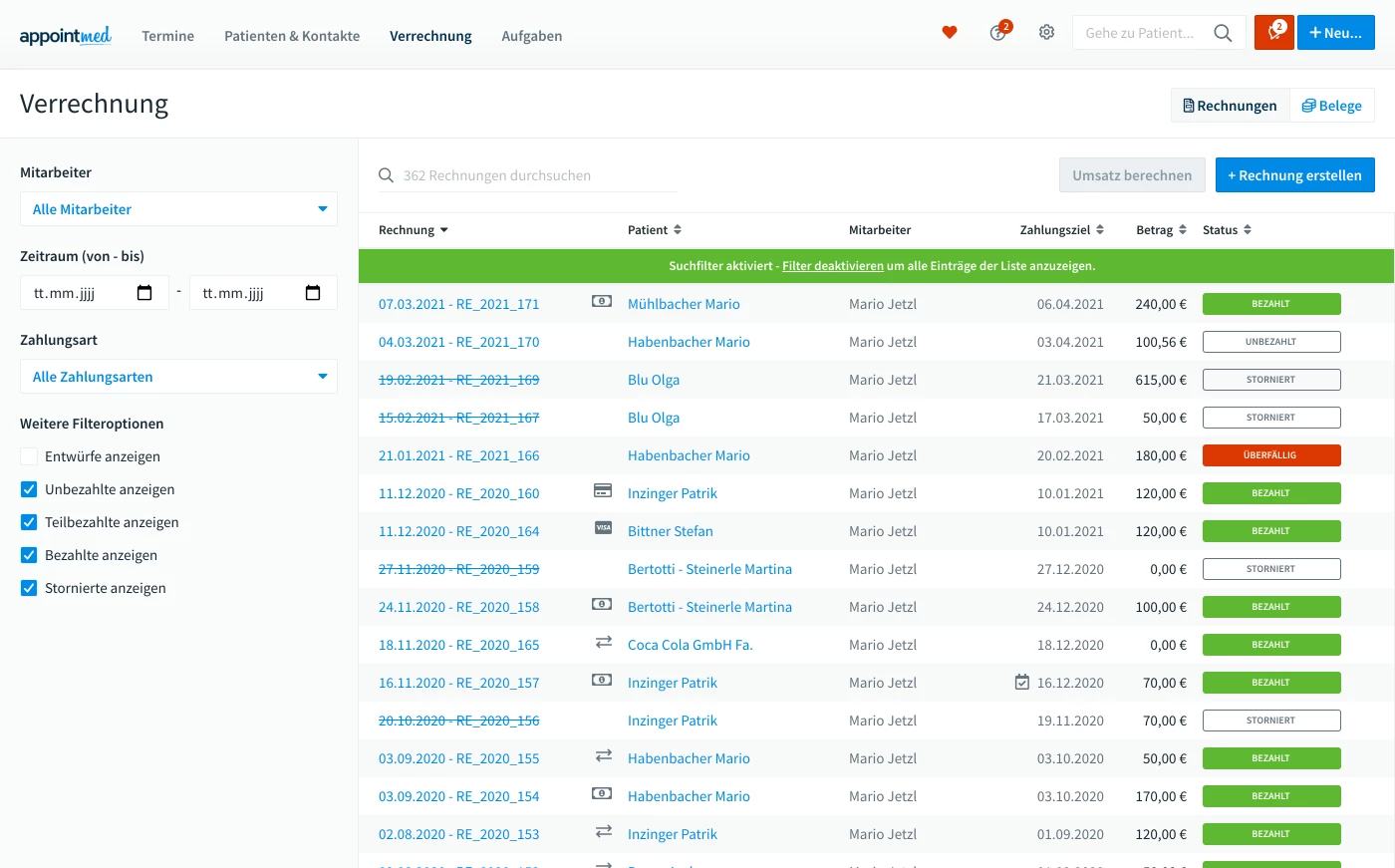Image resolution: width=1395 pixels, height=868 pixels.
Task: Click VISA payment icon for RE_2020_164
Action: coord(603,528)
